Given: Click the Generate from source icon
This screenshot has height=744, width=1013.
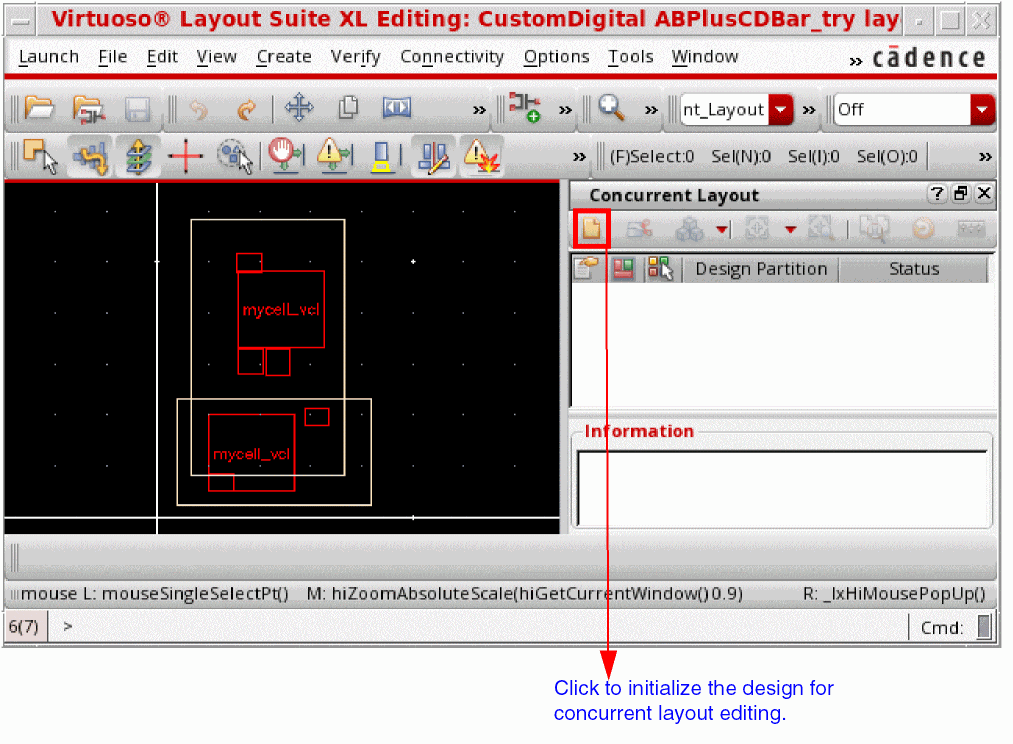Looking at the screenshot, I should (525, 108).
